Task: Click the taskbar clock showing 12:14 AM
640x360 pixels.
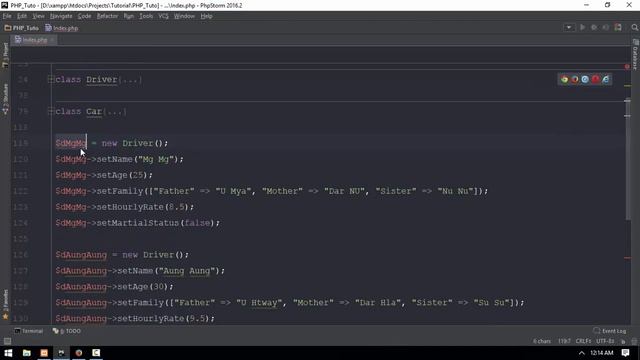Action: [602, 353]
